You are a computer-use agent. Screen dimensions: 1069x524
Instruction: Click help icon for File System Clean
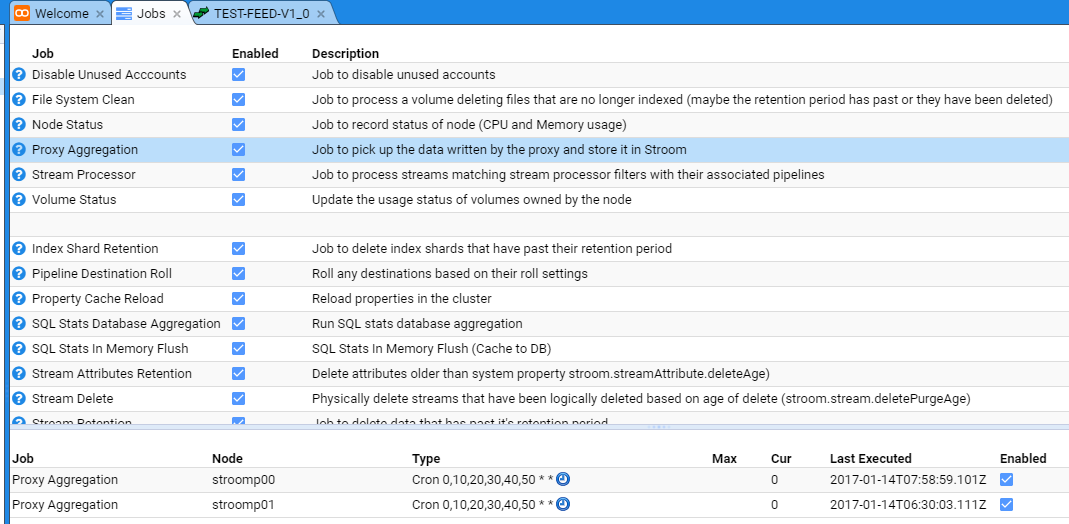tap(18, 100)
